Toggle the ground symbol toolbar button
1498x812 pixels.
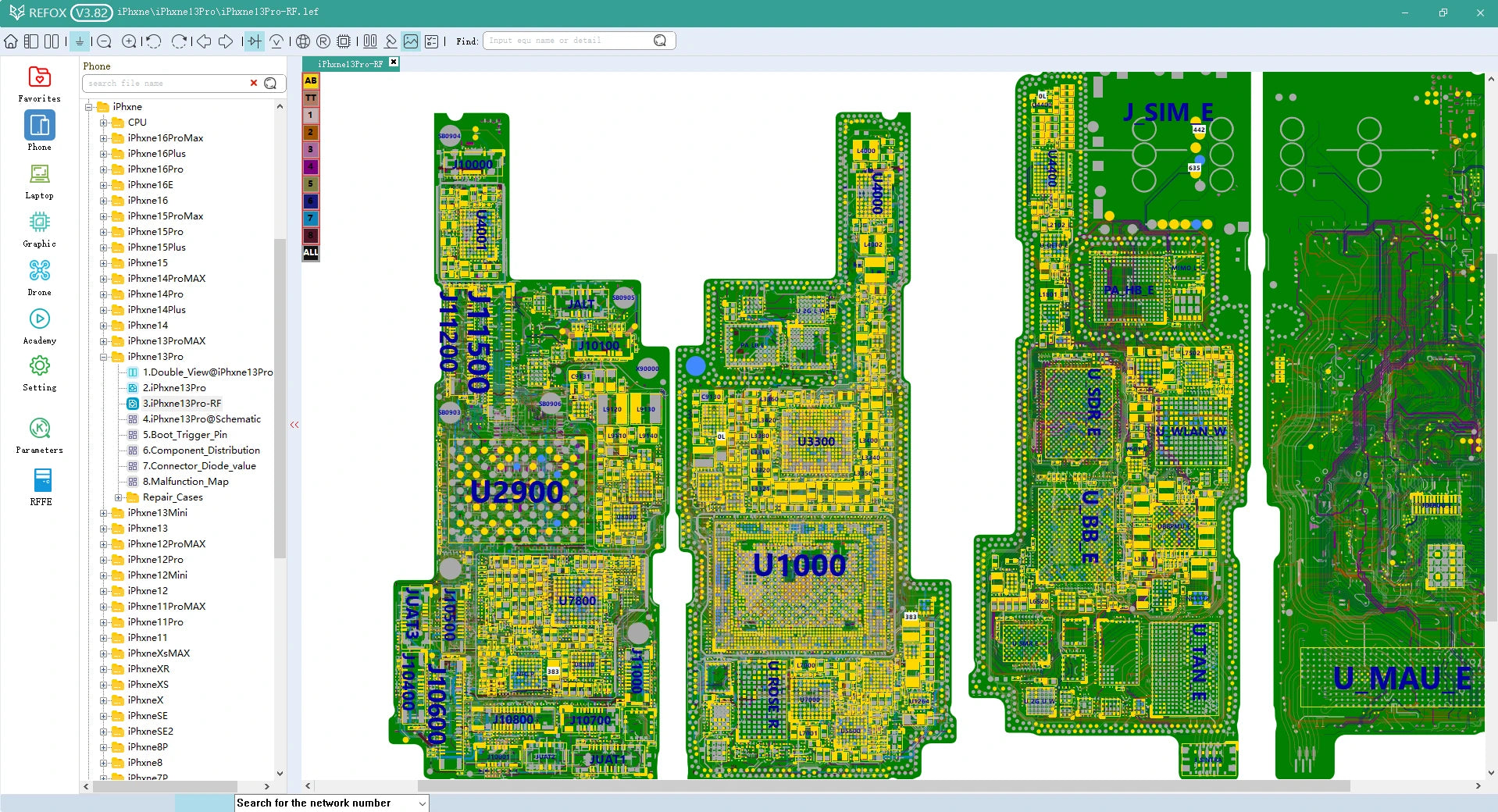(x=80, y=41)
